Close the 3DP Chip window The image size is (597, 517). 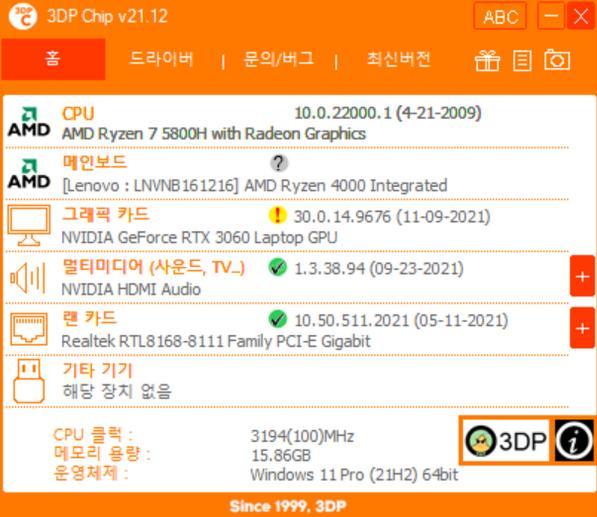pos(581,16)
